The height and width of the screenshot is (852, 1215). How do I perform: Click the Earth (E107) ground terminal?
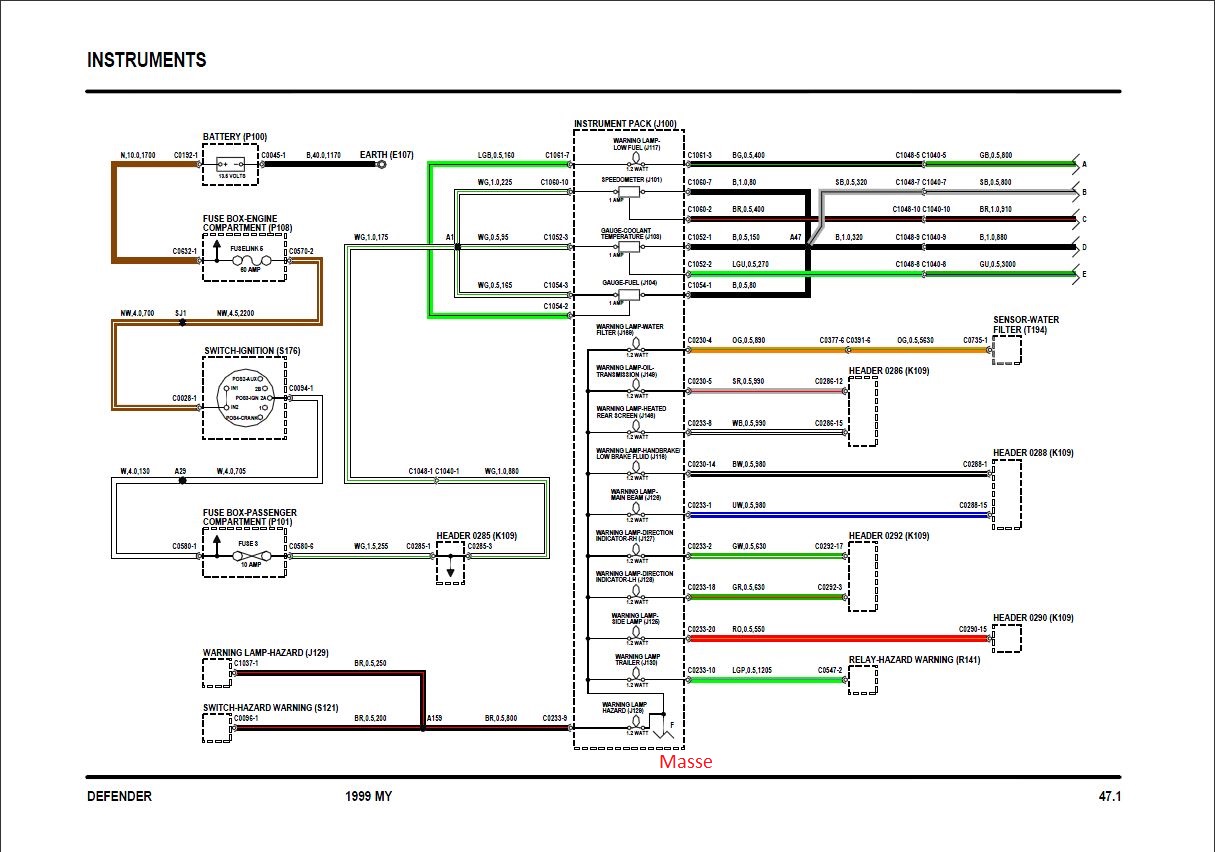point(381,164)
